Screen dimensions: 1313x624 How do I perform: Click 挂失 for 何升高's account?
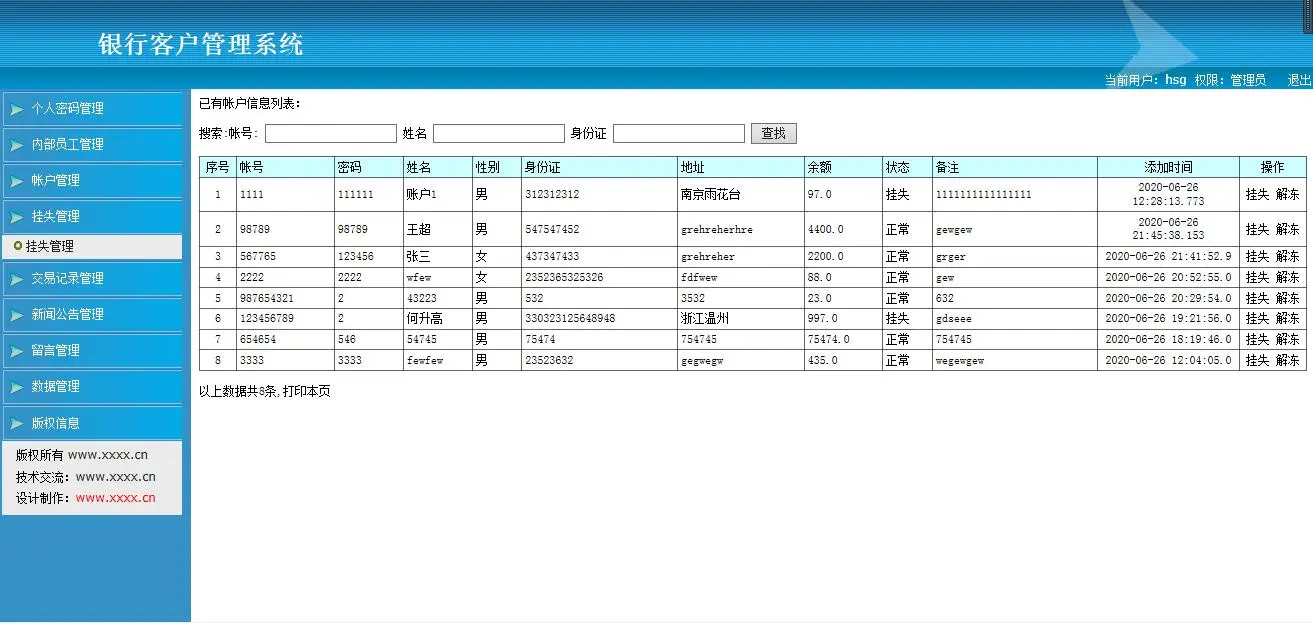pos(1257,318)
